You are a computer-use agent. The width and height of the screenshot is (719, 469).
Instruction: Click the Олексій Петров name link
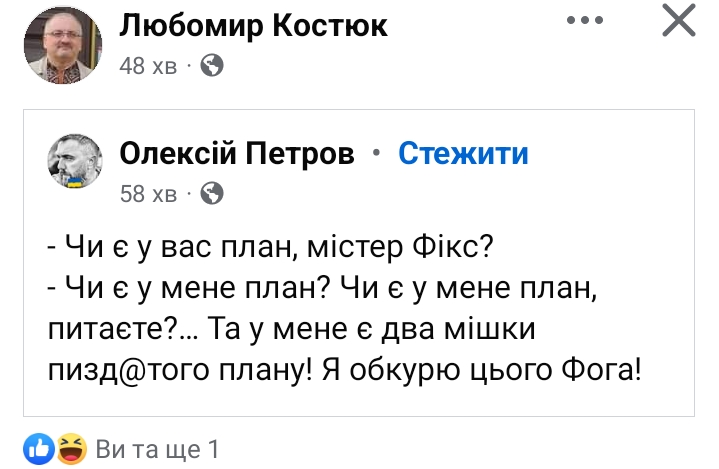pyautogui.click(x=237, y=153)
